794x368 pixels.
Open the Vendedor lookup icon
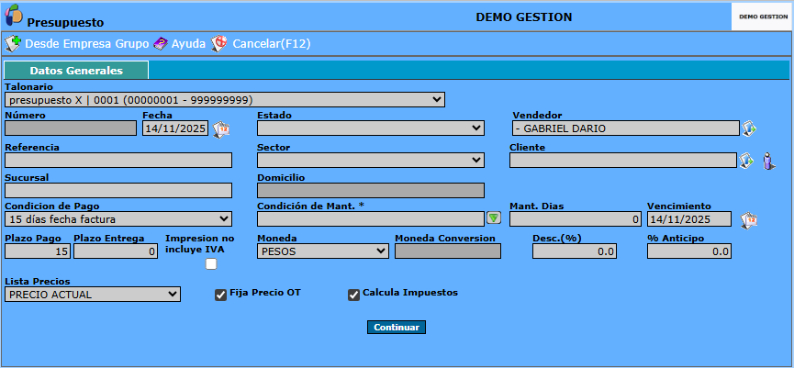[x=749, y=129]
